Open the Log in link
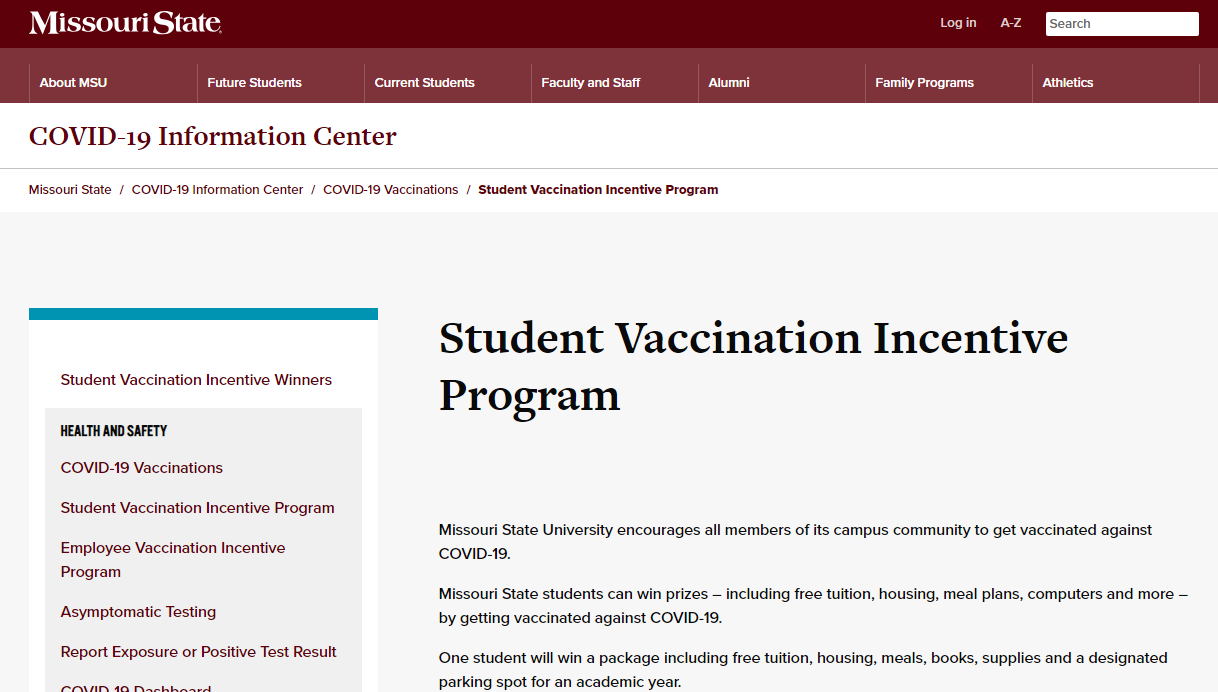This screenshot has width=1218, height=692. (x=958, y=23)
